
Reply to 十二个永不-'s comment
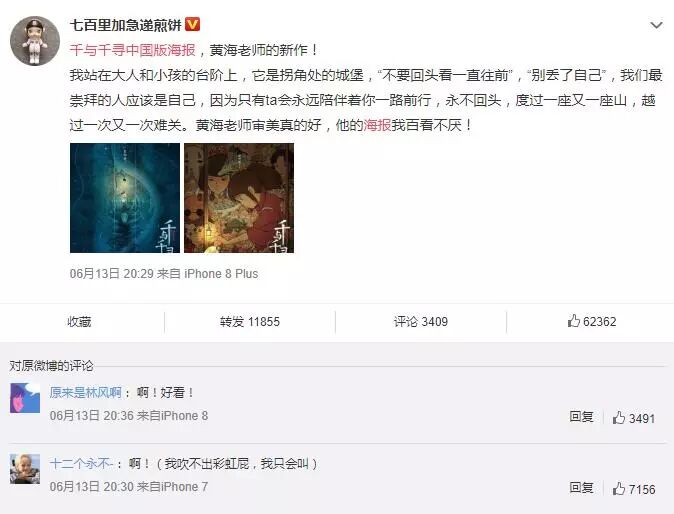tap(581, 488)
